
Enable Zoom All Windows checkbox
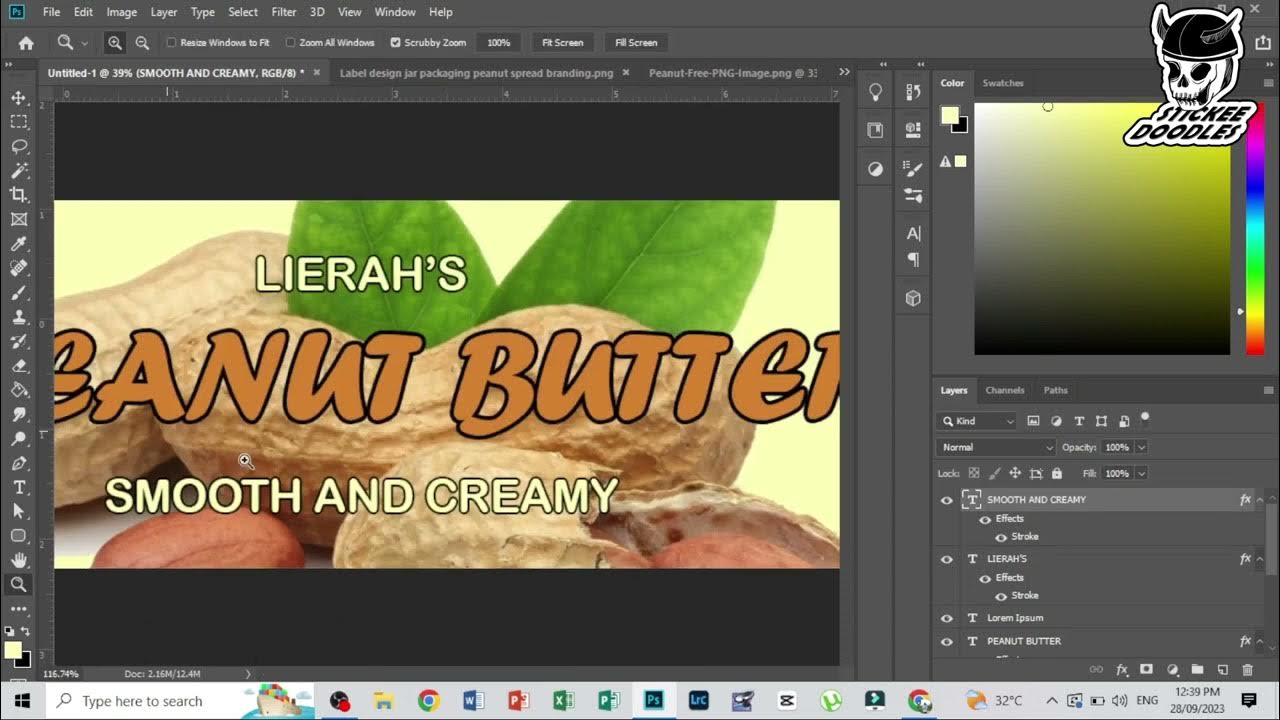(290, 43)
